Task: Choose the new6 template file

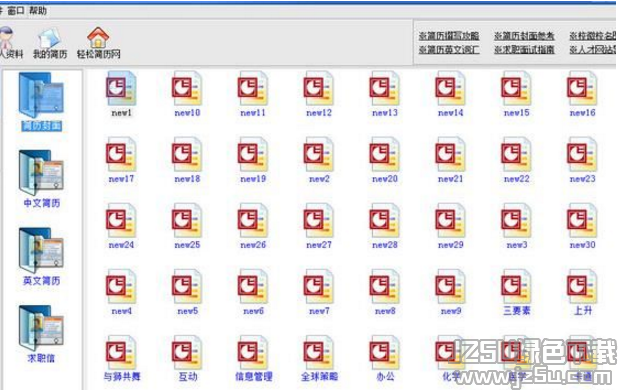Action: click(253, 293)
